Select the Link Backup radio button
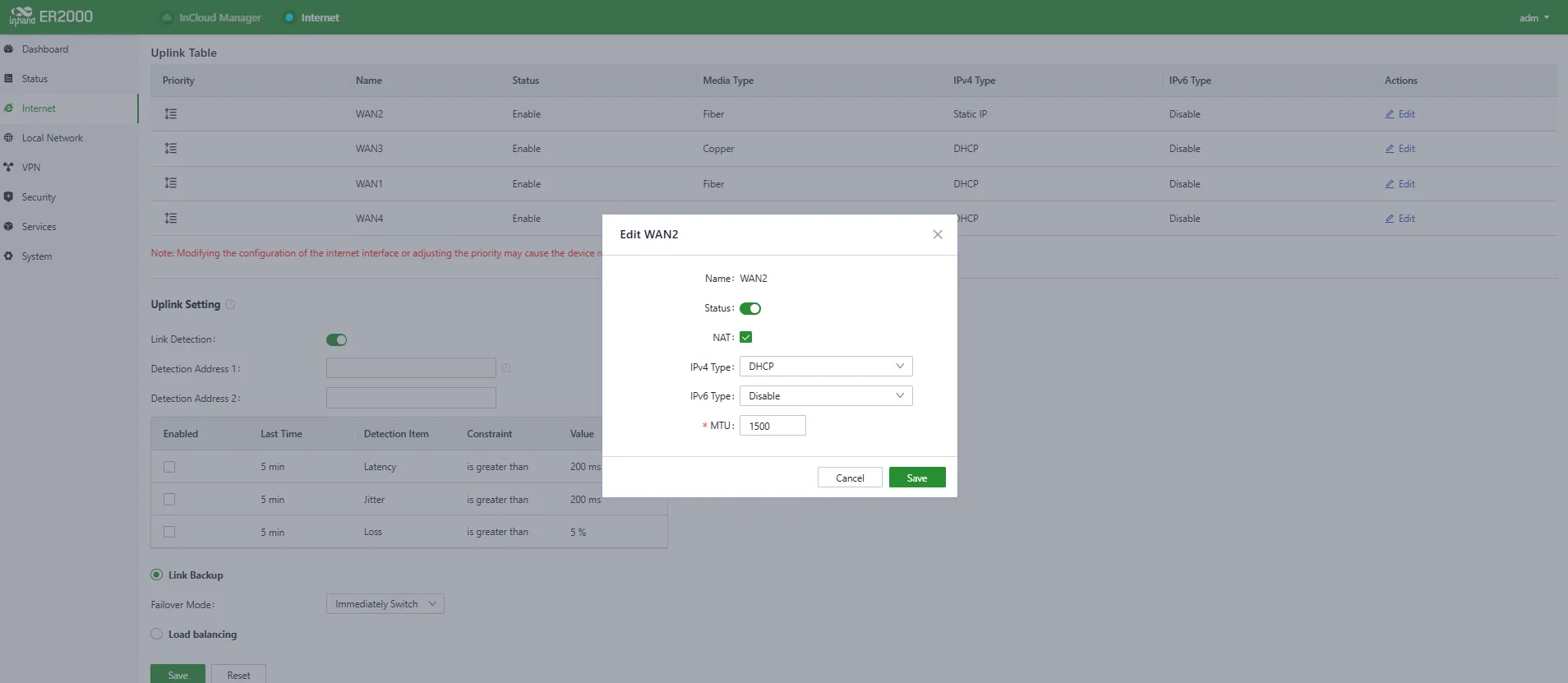 156,575
